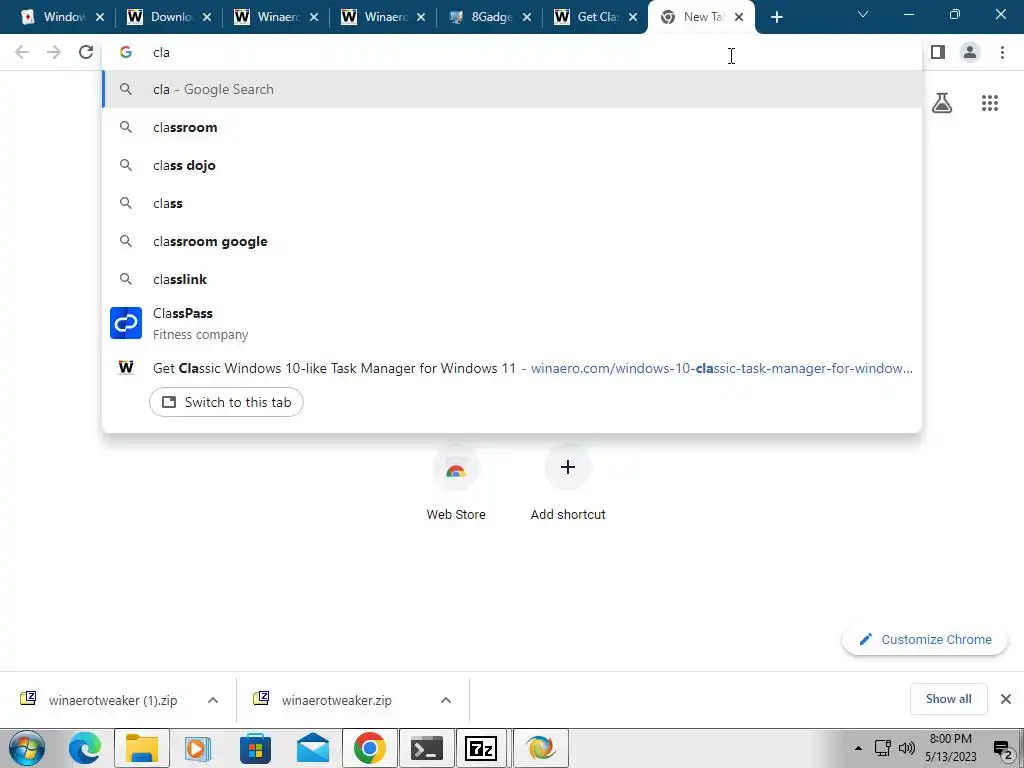This screenshot has height=768, width=1024.
Task: Go back to previous page
Action: coord(22,52)
